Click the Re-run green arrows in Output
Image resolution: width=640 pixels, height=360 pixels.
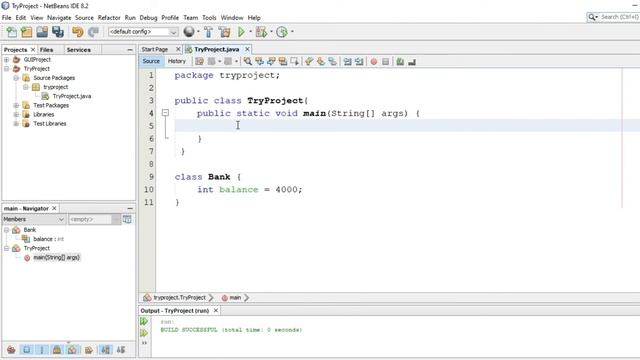144,322
